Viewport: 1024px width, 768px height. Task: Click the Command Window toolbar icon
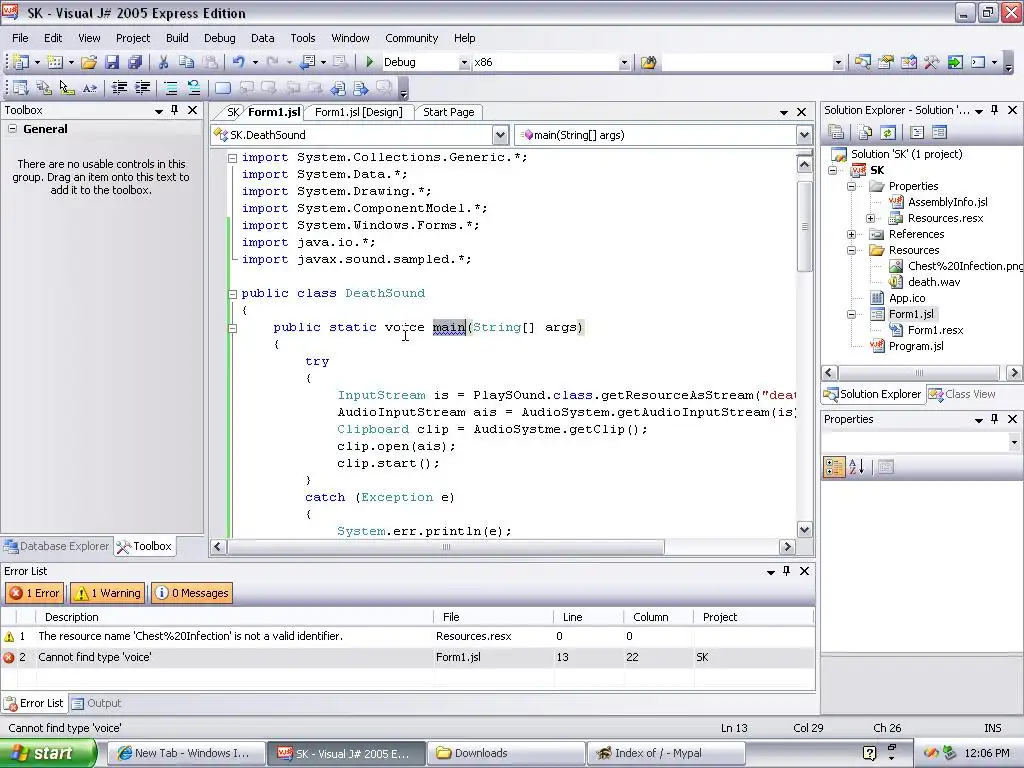click(x=978, y=63)
